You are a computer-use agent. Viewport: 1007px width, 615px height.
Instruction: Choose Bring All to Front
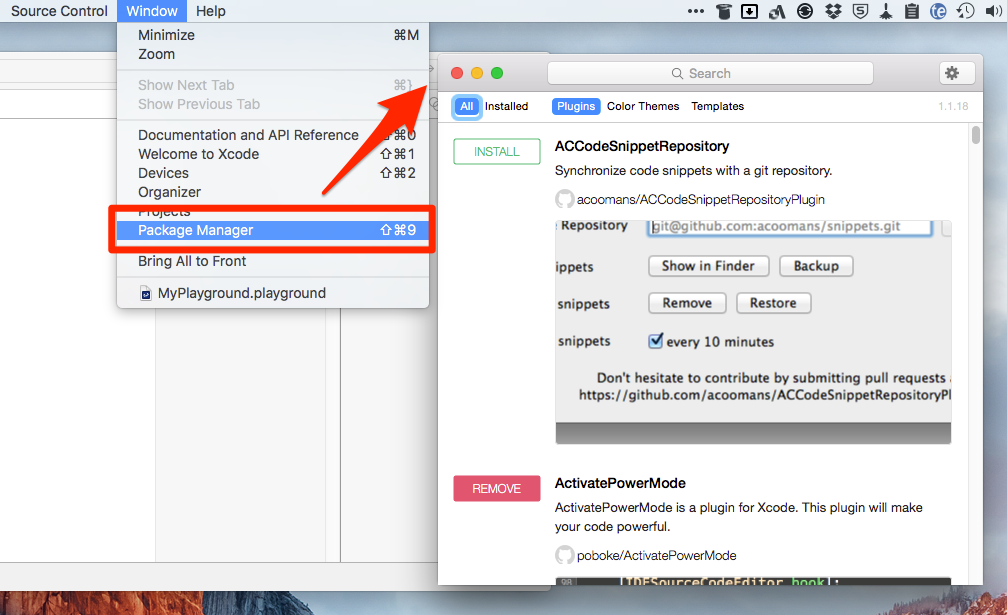pos(273,261)
